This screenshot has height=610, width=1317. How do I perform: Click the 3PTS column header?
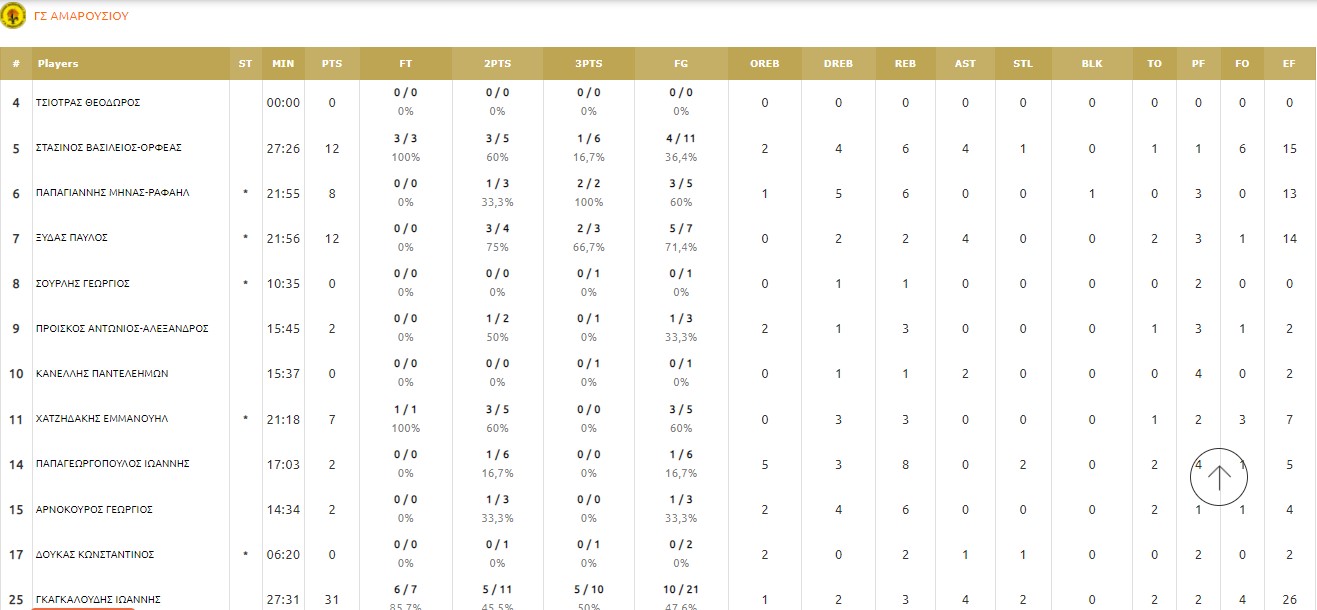[x=589, y=64]
